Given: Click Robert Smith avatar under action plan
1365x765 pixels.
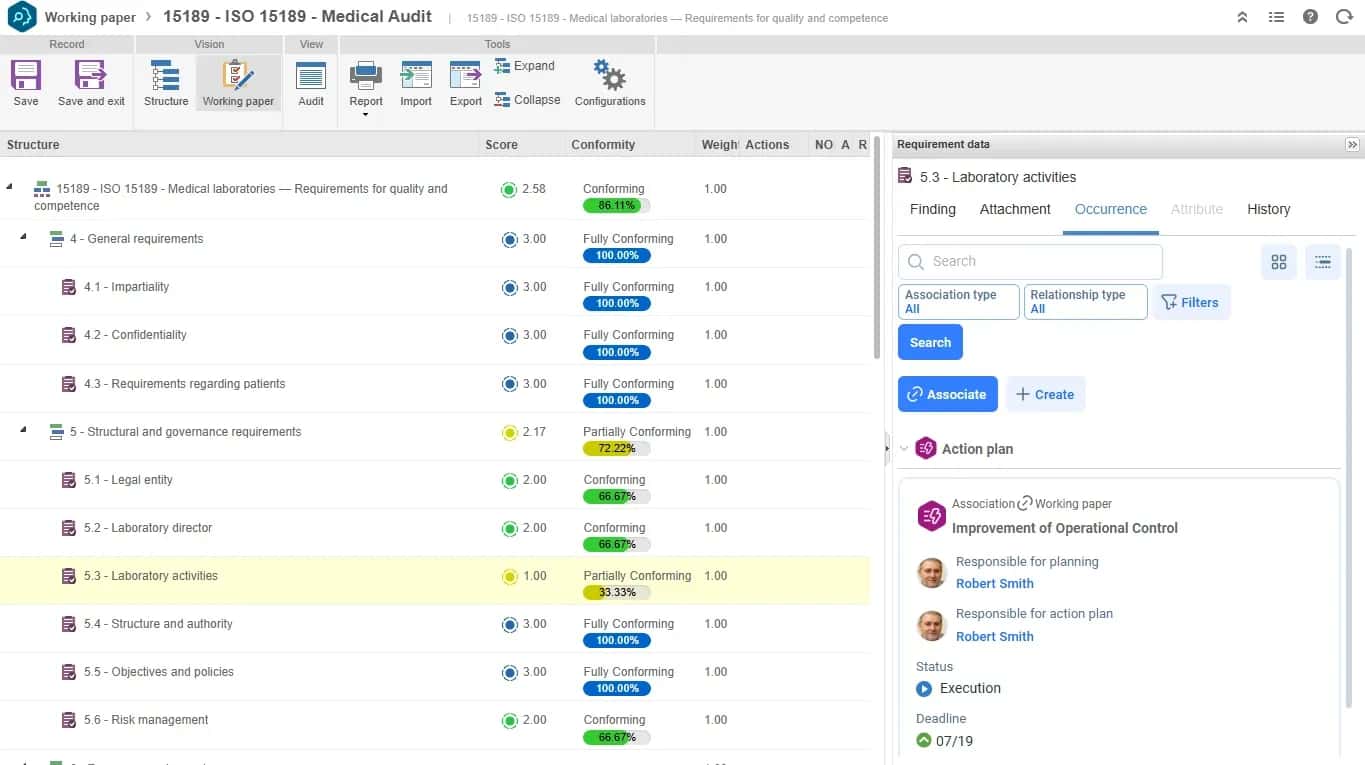Looking at the screenshot, I should click(x=932, y=625).
